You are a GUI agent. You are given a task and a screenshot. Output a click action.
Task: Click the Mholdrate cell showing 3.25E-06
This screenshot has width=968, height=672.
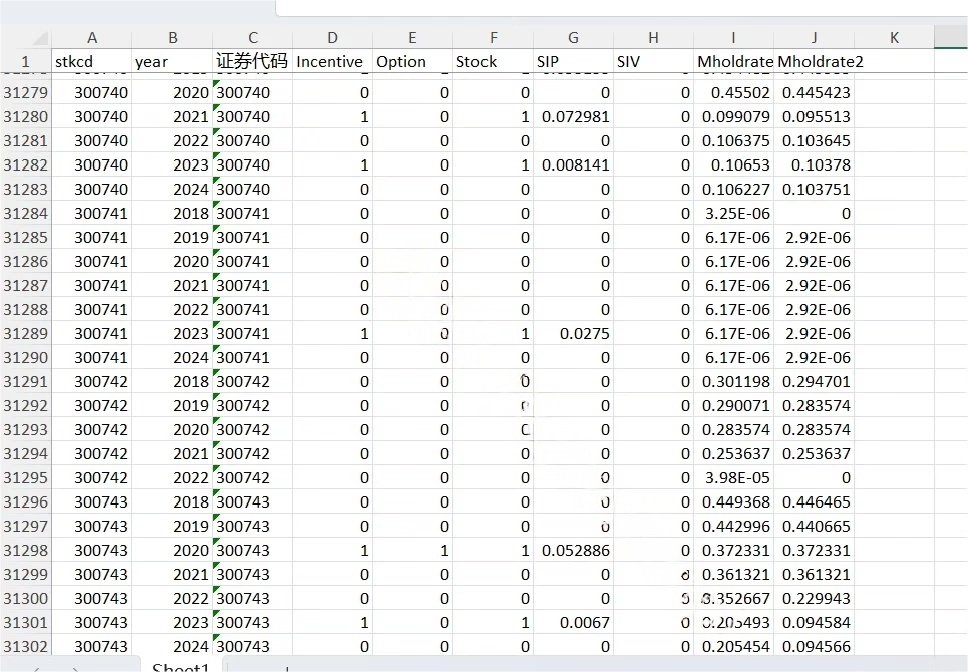[x=734, y=213]
